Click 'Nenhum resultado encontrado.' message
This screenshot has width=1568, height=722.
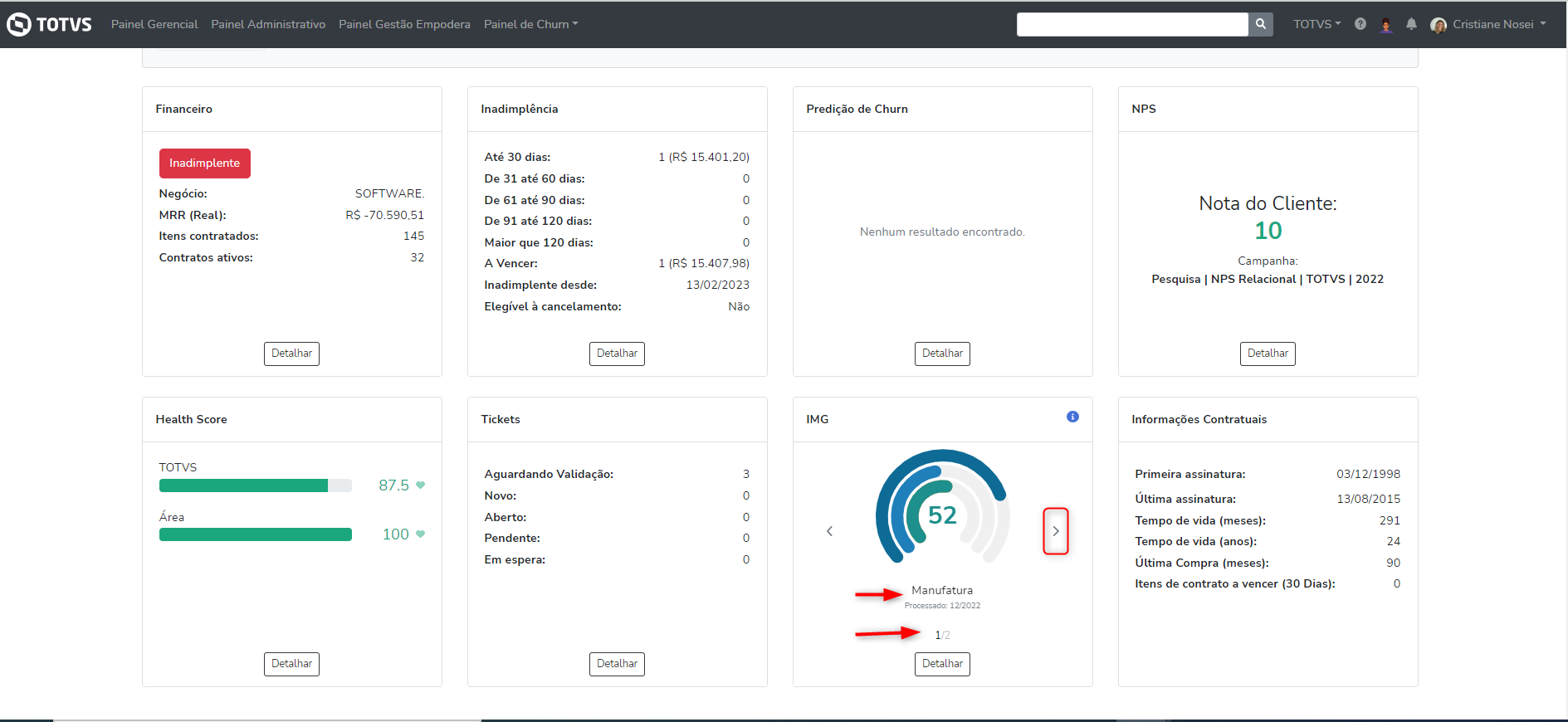pos(942,232)
